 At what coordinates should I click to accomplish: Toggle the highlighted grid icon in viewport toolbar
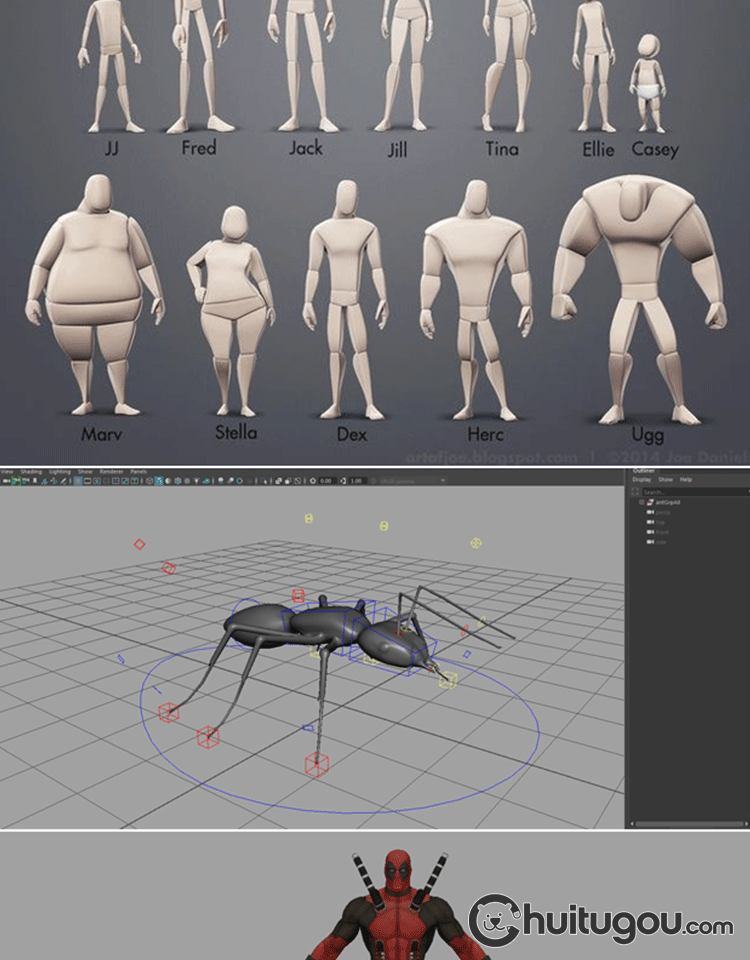pyautogui.click(x=79, y=481)
